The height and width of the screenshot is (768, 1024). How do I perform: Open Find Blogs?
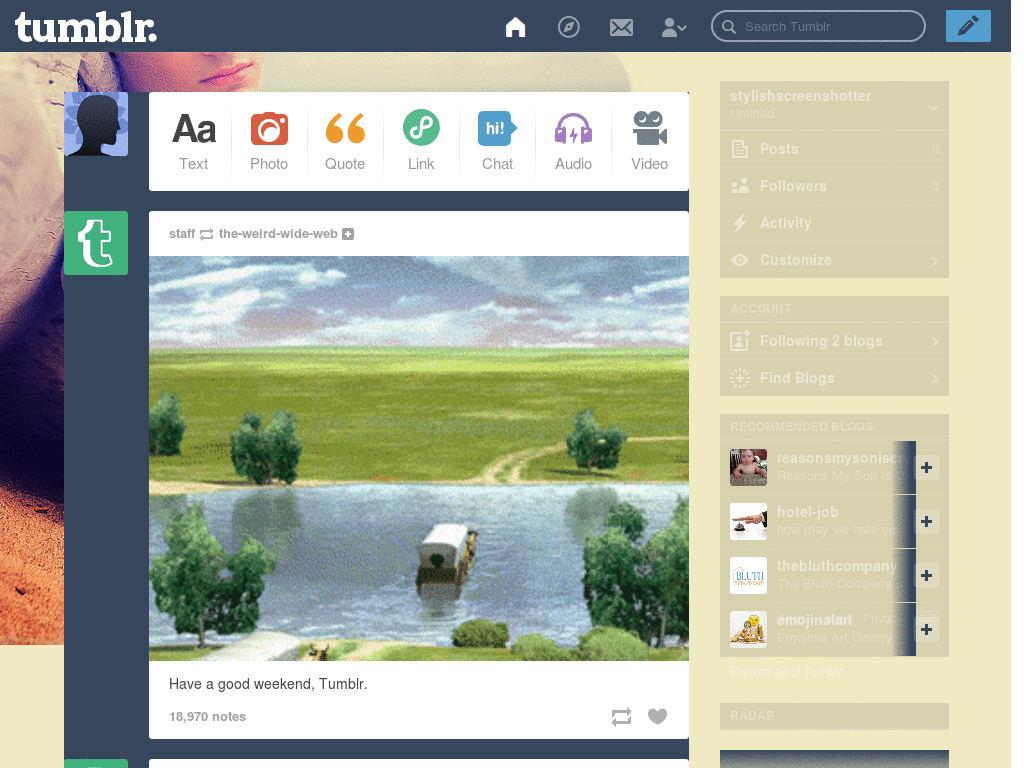tap(834, 378)
